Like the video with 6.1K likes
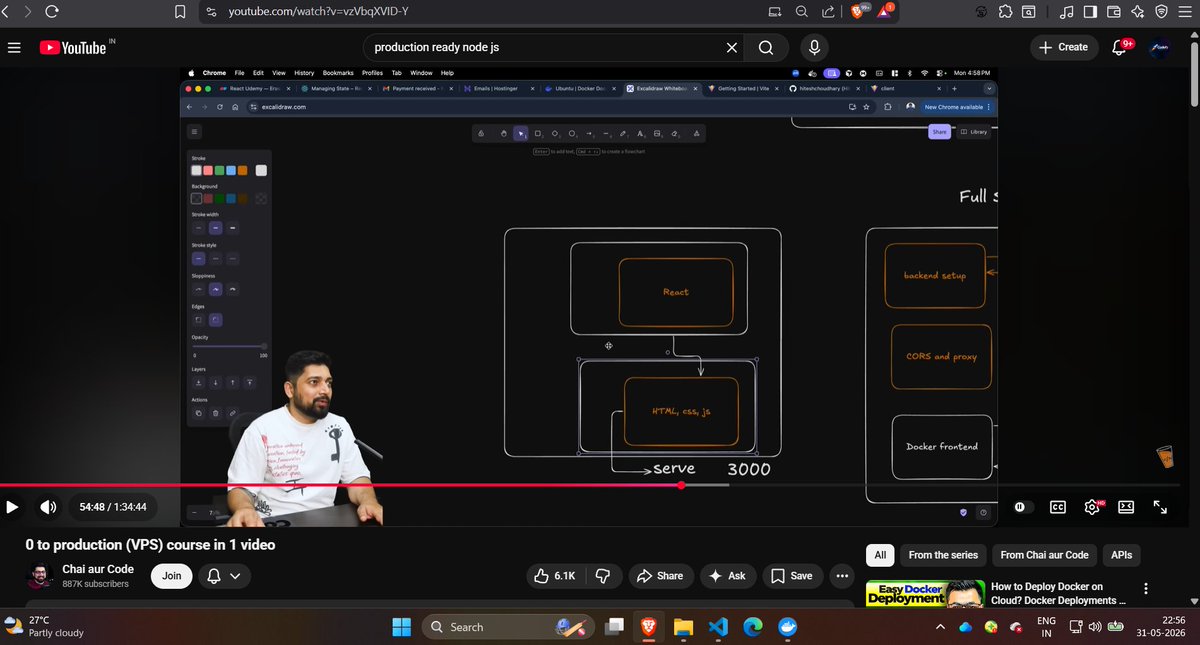 [554, 576]
